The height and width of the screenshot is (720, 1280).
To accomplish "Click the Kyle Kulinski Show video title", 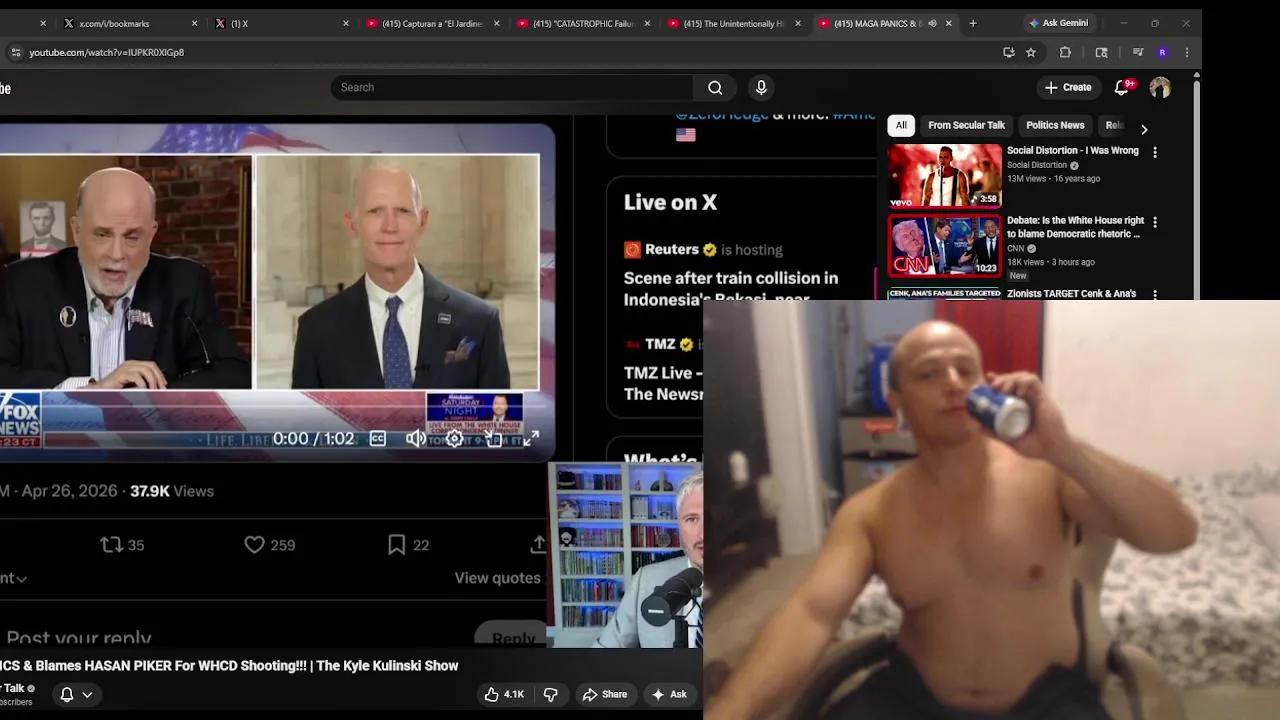I will click(229, 666).
